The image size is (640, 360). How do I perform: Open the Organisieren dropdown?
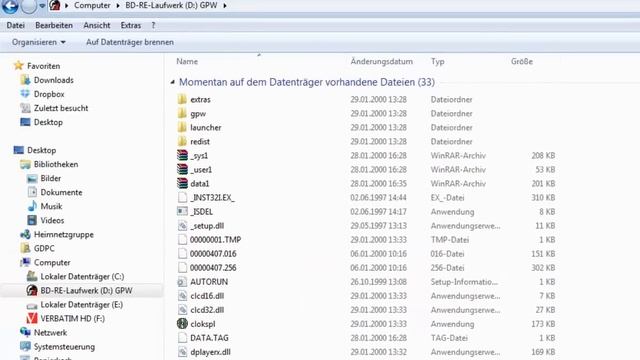click(x=38, y=42)
